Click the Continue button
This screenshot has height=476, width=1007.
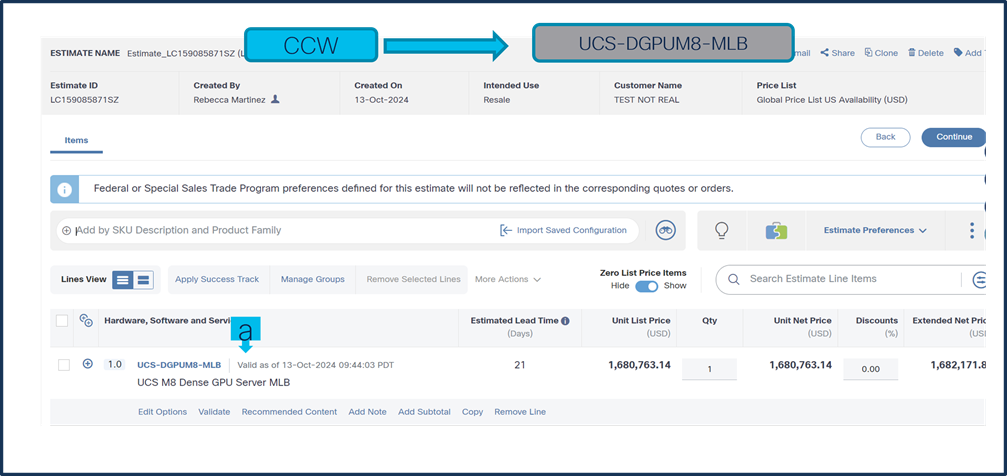click(954, 137)
